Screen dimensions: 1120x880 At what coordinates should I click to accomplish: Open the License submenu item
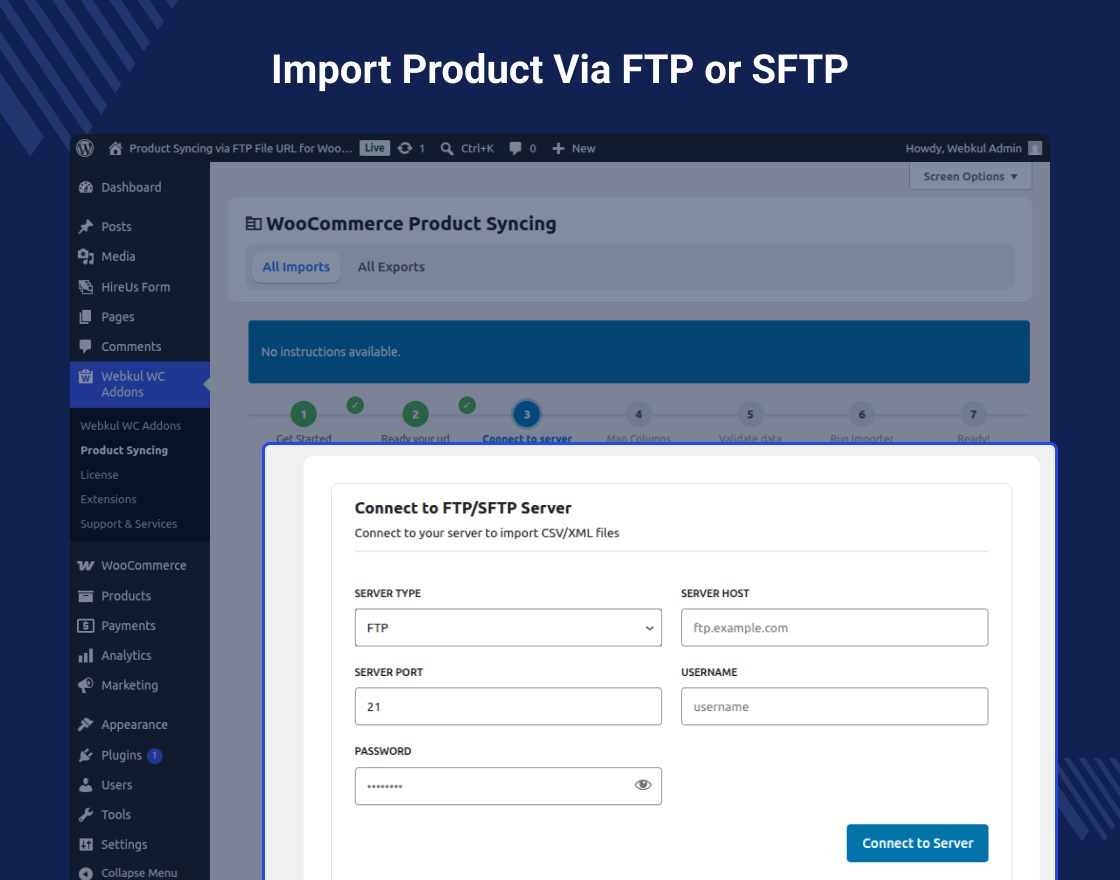(x=99, y=475)
